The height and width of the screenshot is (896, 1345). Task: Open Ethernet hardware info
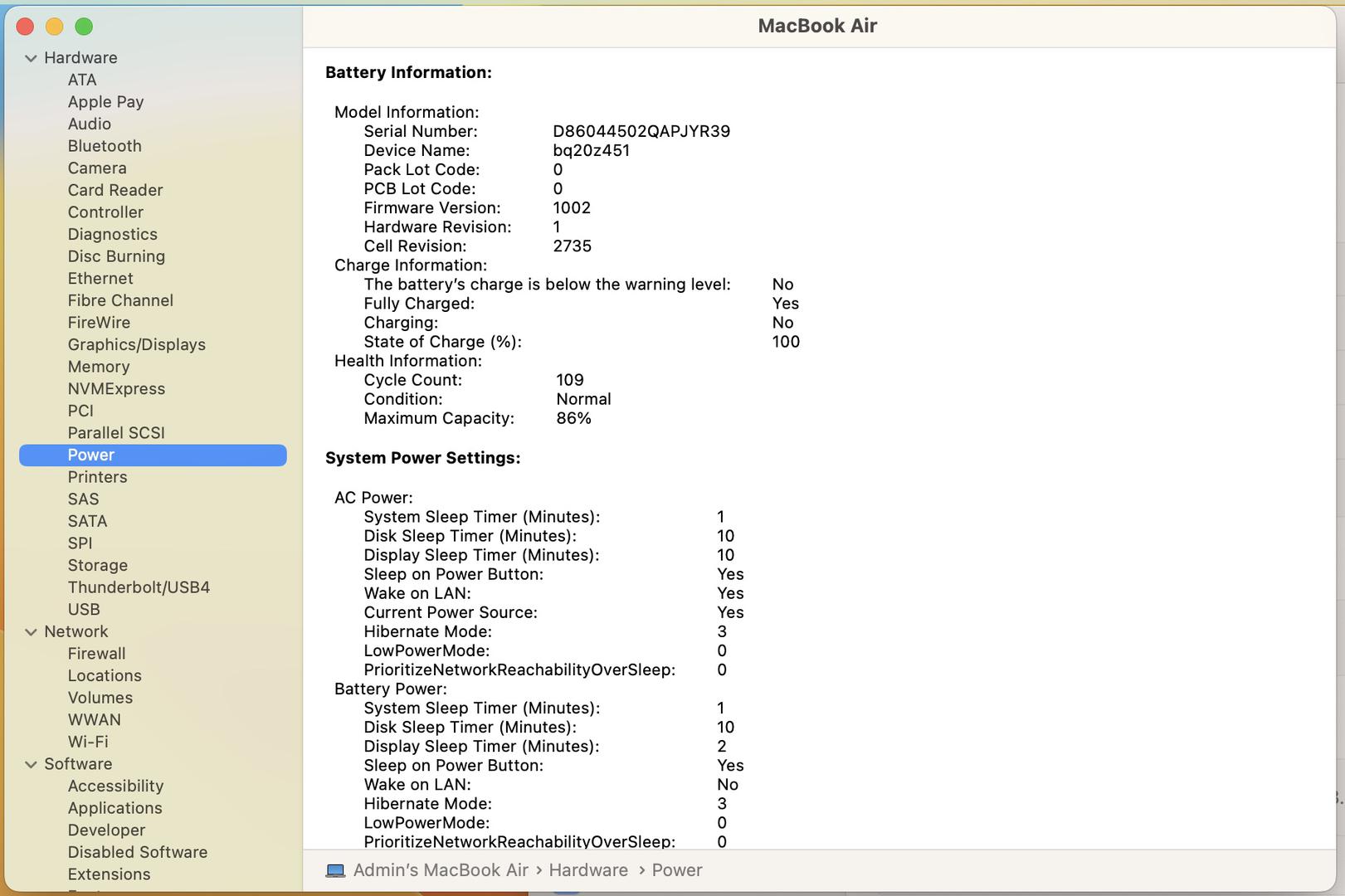(x=100, y=279)
